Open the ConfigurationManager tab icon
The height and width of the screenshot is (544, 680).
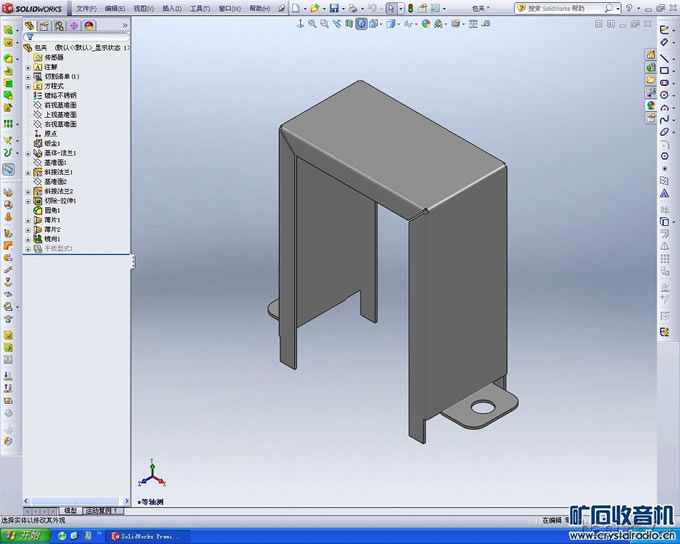(61, 26)
